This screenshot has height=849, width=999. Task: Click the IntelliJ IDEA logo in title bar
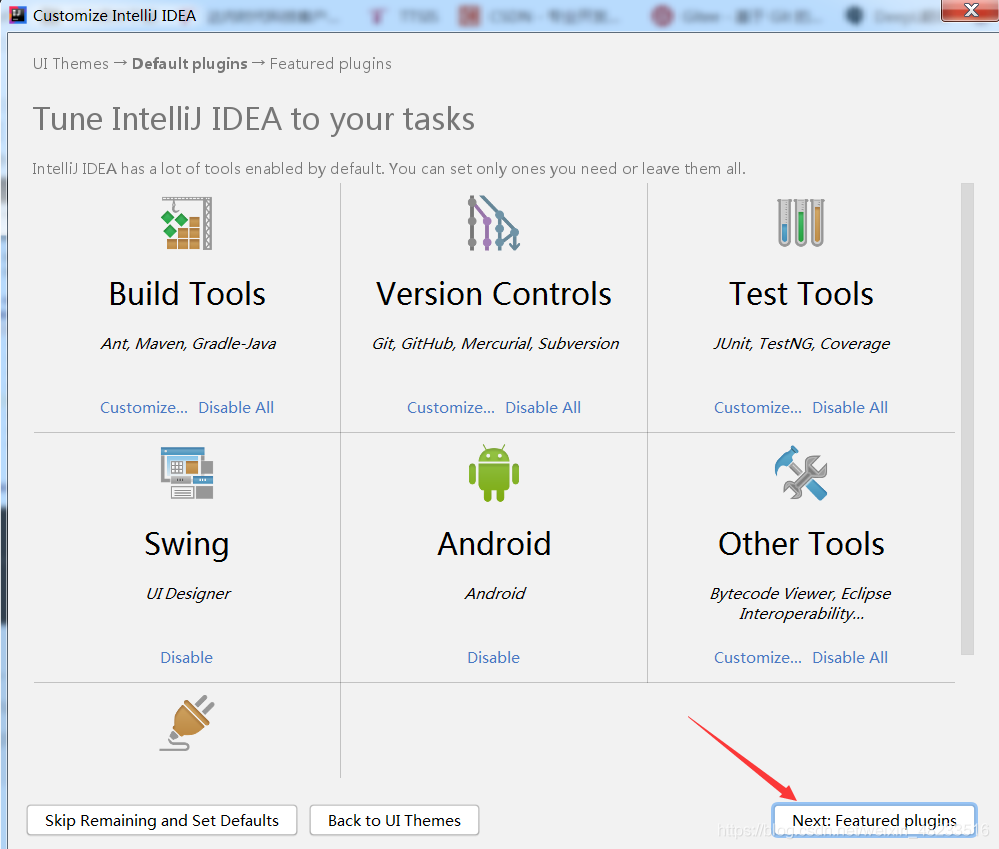point(17,14)
